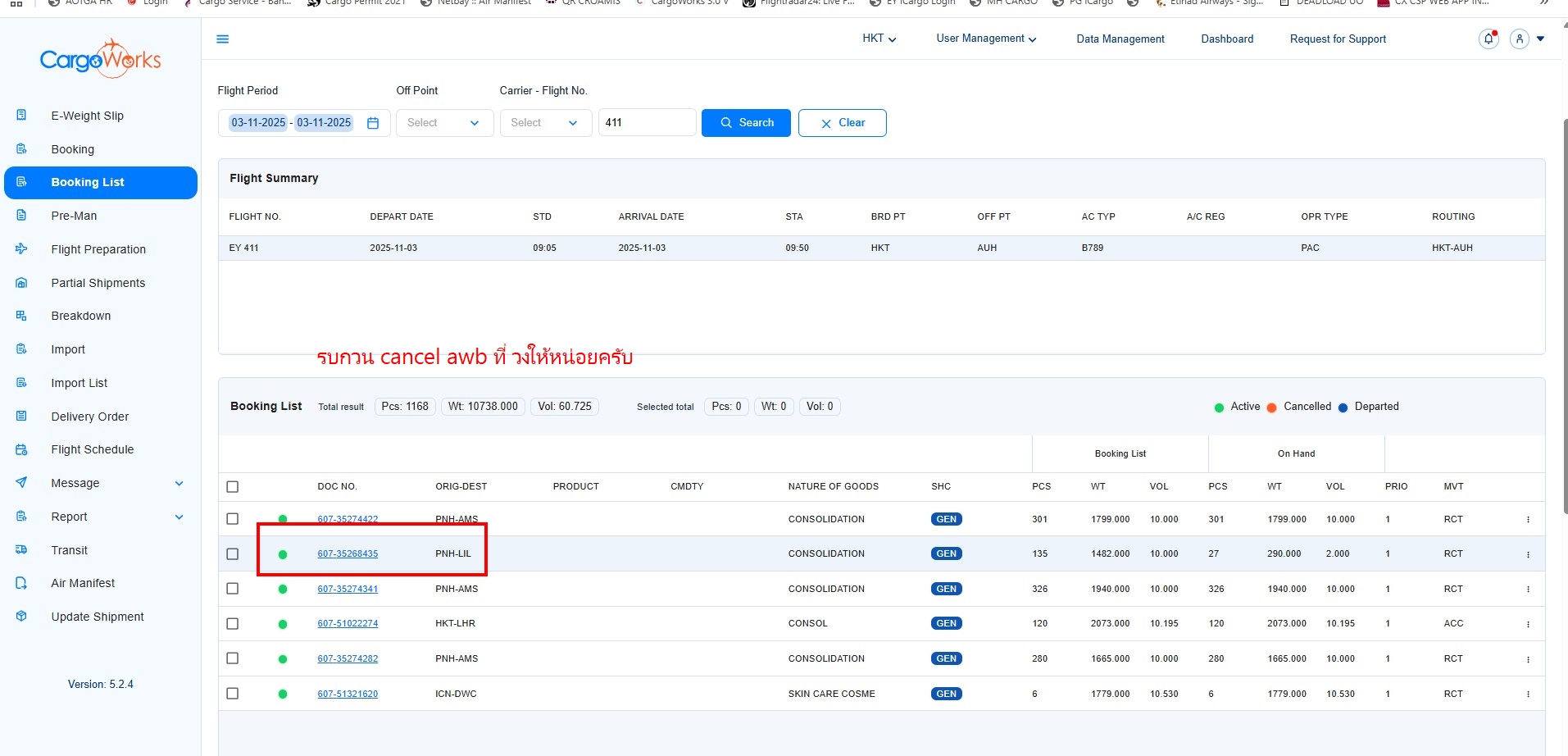
Task: Open the Off Point select dropdown
Action: tap(443, 123)
